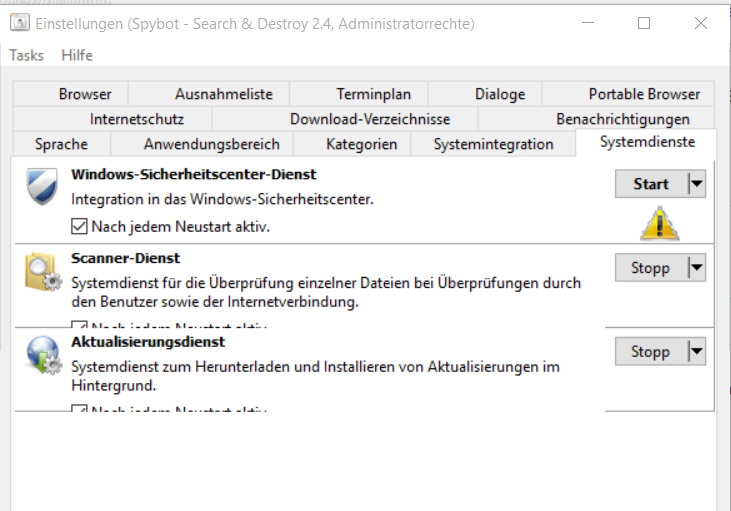Click the Windows-Sicherheitscenter-Dienst heading
The image size is (731, 511).
[x=193, y=174]
